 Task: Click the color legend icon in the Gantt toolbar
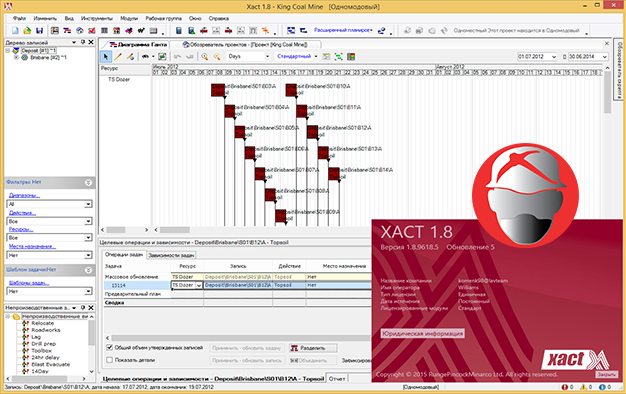(x=351, y=57)
